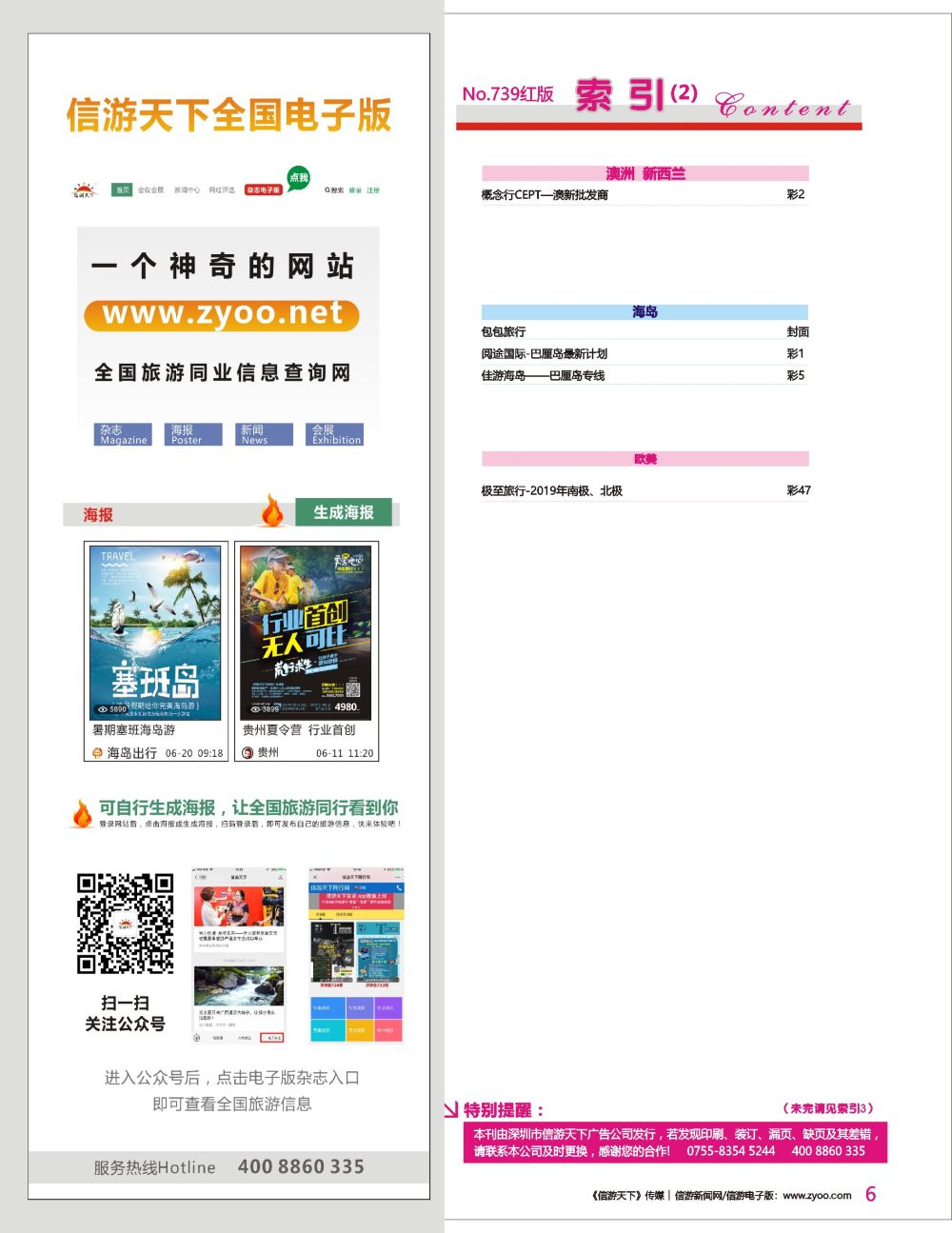The image size is (952, 1233).
Task: Click the 贵州 publisher avatar icon
Action: pos(248,752)
